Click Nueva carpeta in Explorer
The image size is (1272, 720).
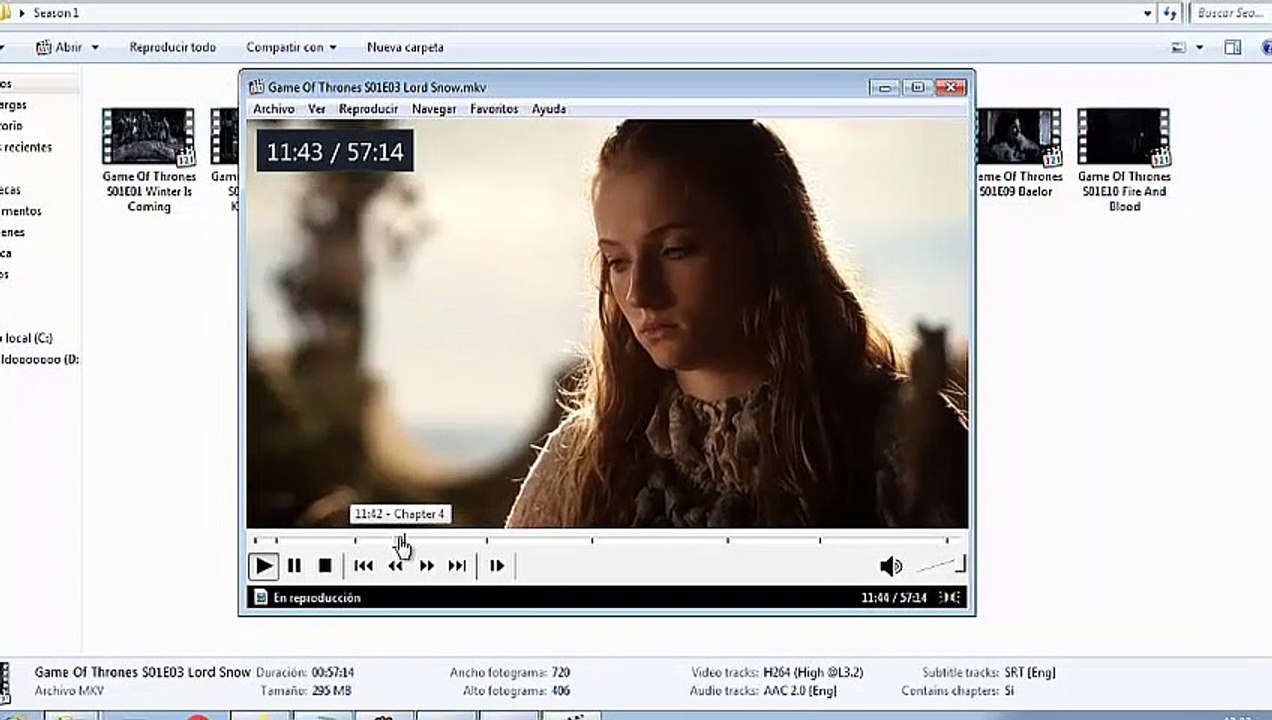click(x=405, y=47)
